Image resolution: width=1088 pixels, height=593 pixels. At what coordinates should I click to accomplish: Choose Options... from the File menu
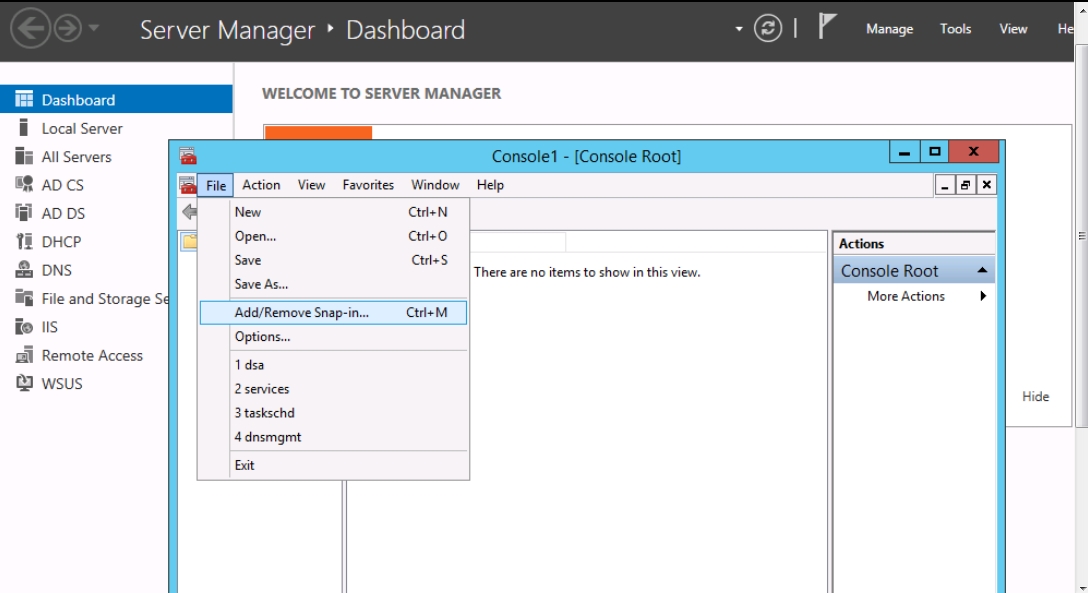pos(333,336)
